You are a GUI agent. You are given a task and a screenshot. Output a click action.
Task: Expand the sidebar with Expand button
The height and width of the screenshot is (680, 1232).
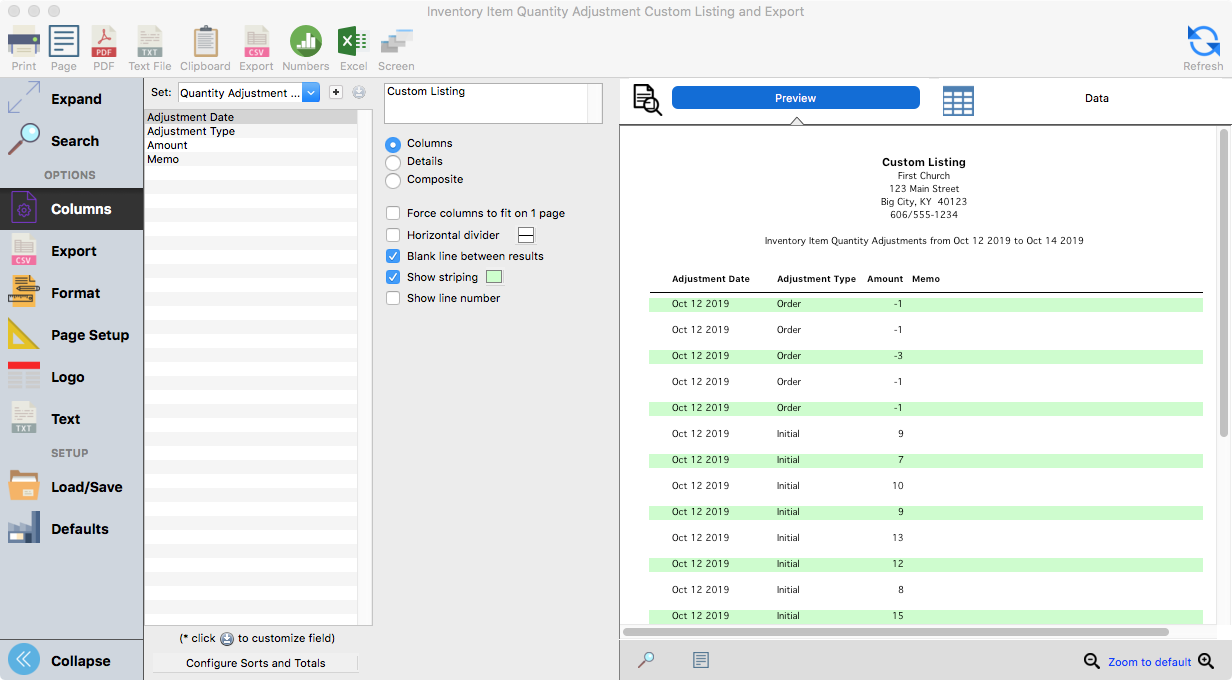tap(71, 99)
